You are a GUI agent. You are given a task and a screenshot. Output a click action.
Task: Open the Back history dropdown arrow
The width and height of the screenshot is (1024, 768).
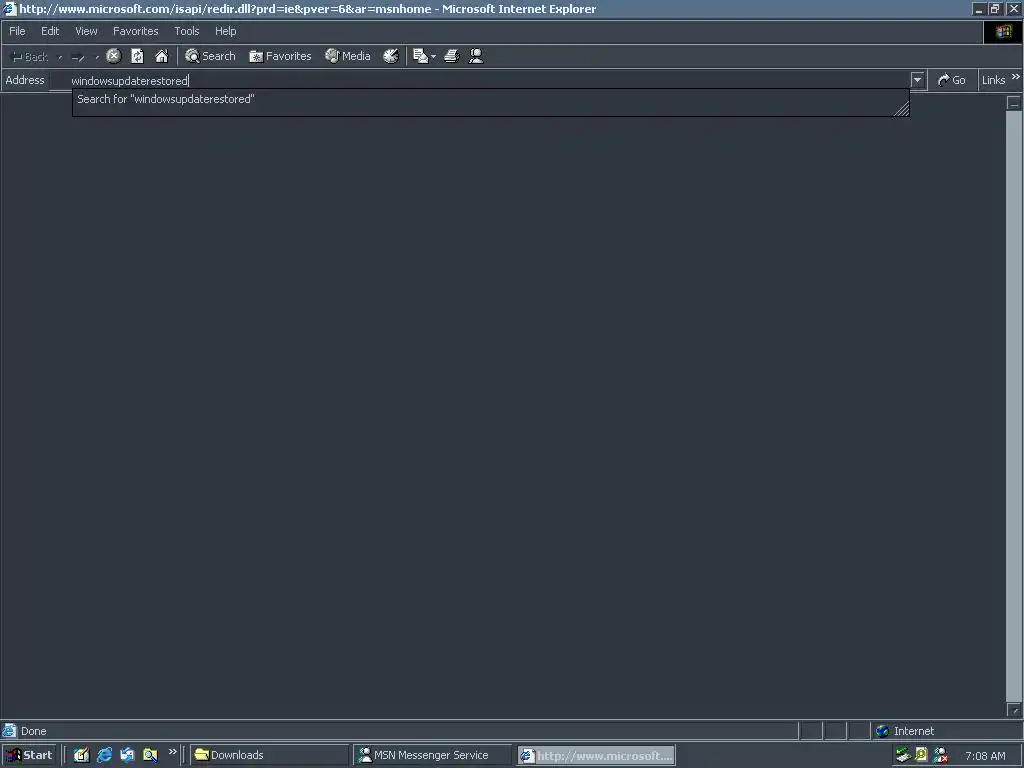[x=60, y=57]
